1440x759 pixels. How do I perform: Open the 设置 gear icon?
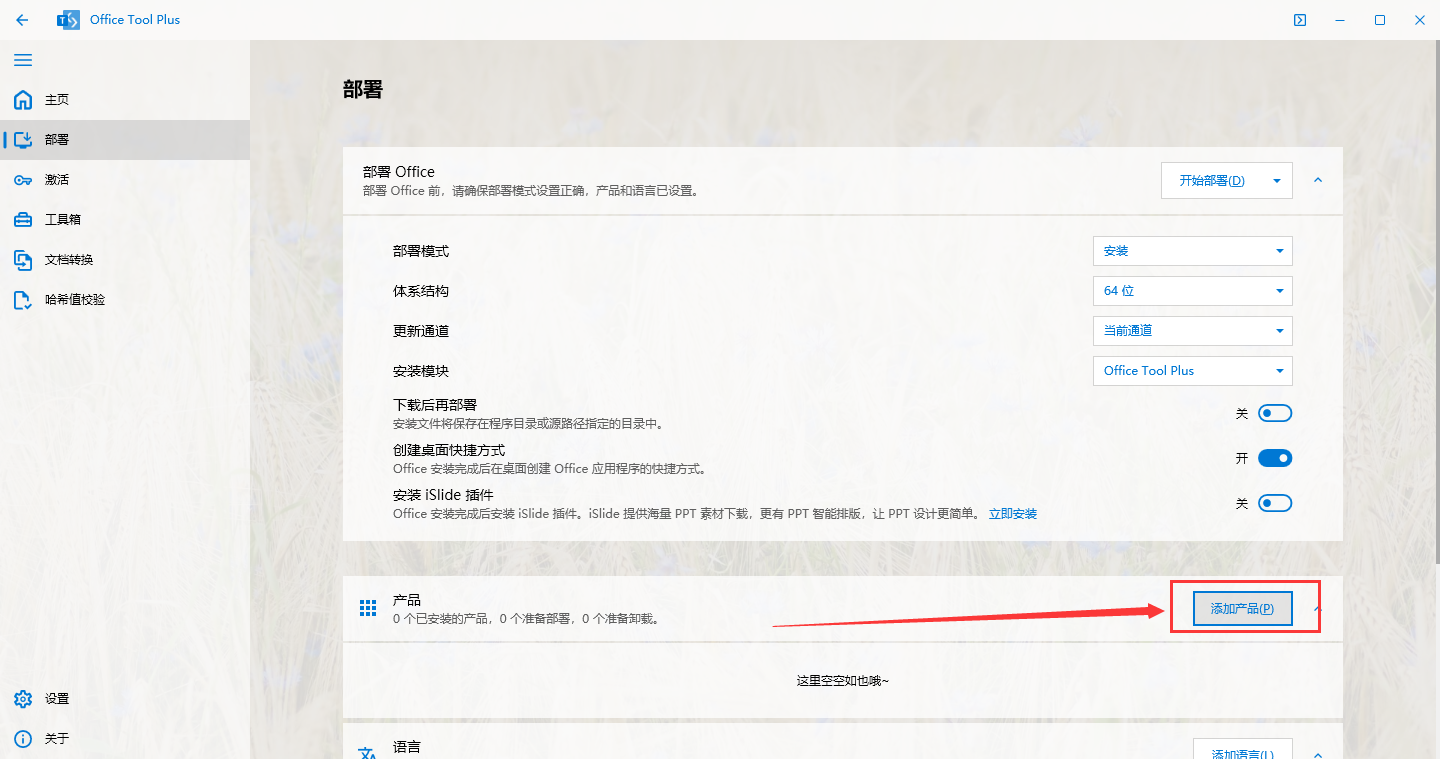click(x=56, y=698)
